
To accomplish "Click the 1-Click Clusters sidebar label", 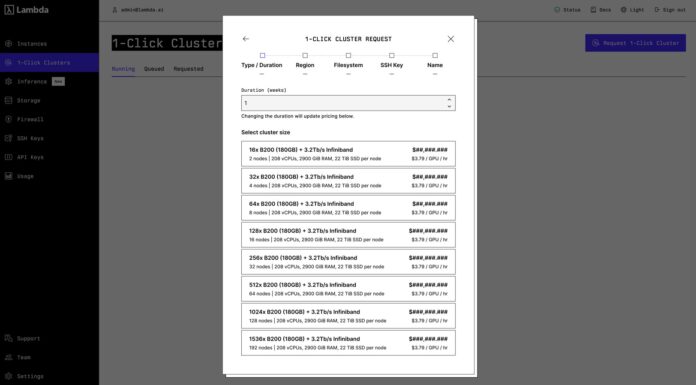I will pyautogui.click(x=44, y=63).
